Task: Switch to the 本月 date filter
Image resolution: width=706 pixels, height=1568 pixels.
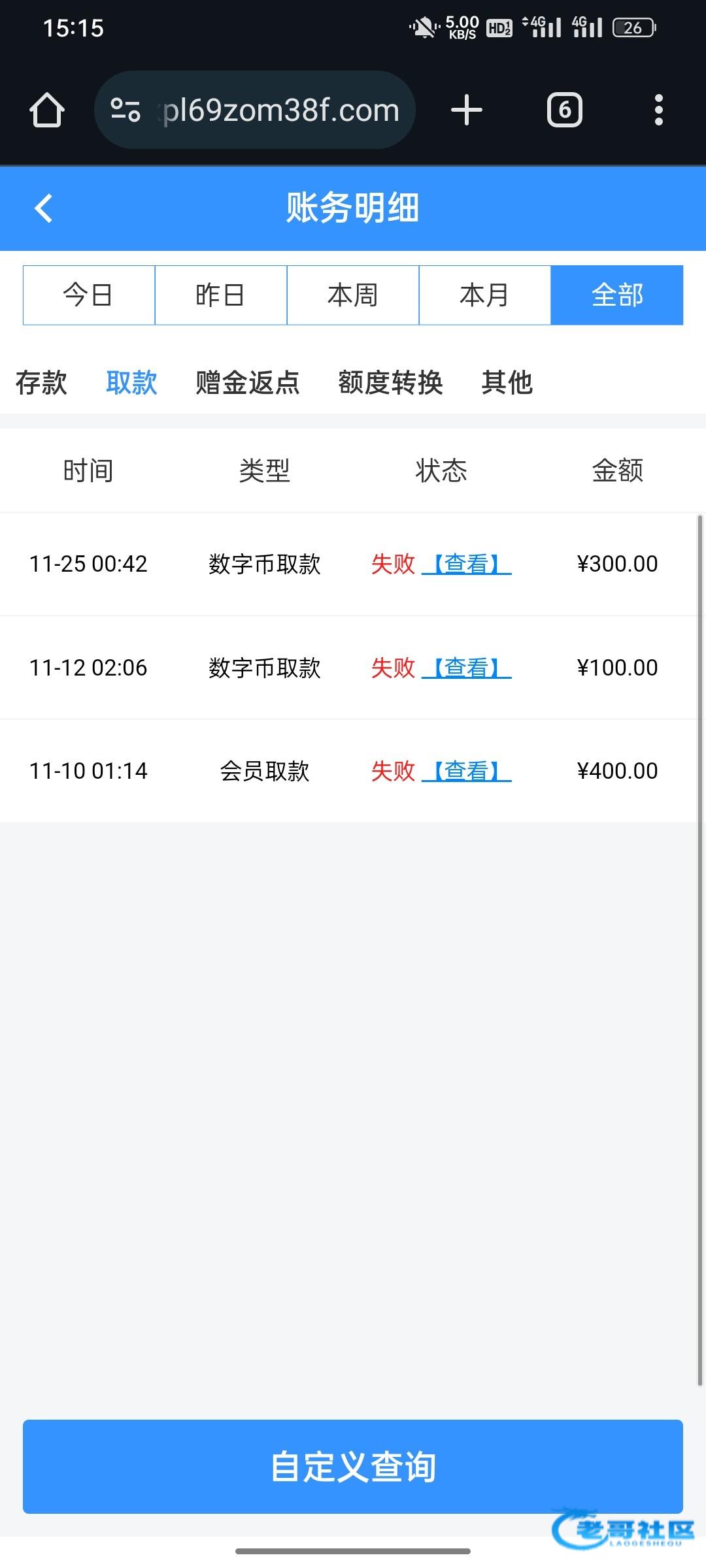Action: pyautogui.click(x=485, y=295)
